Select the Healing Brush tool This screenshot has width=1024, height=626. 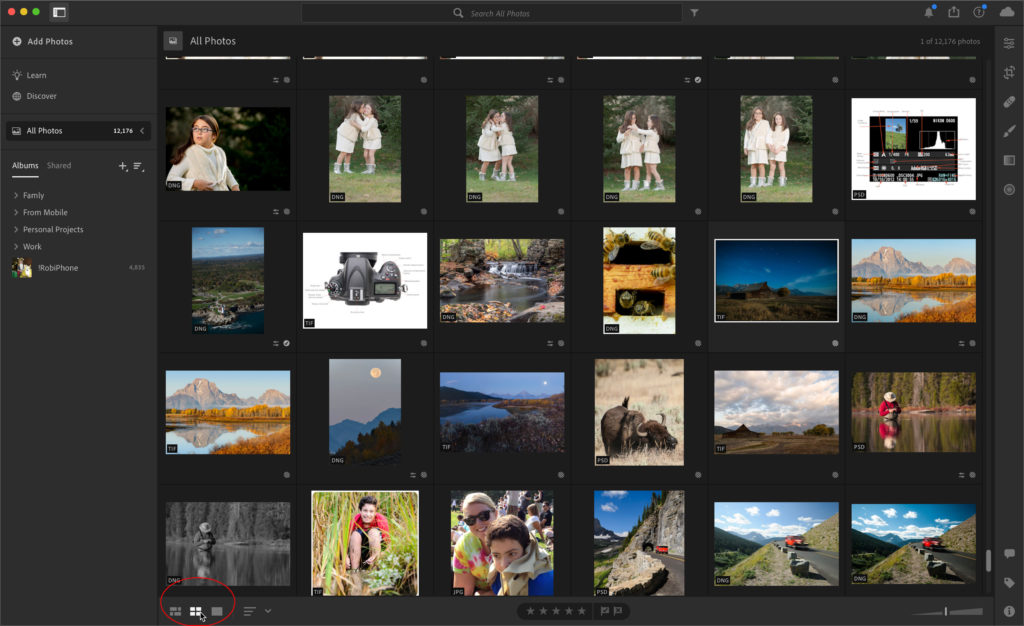click(1009, 102)
